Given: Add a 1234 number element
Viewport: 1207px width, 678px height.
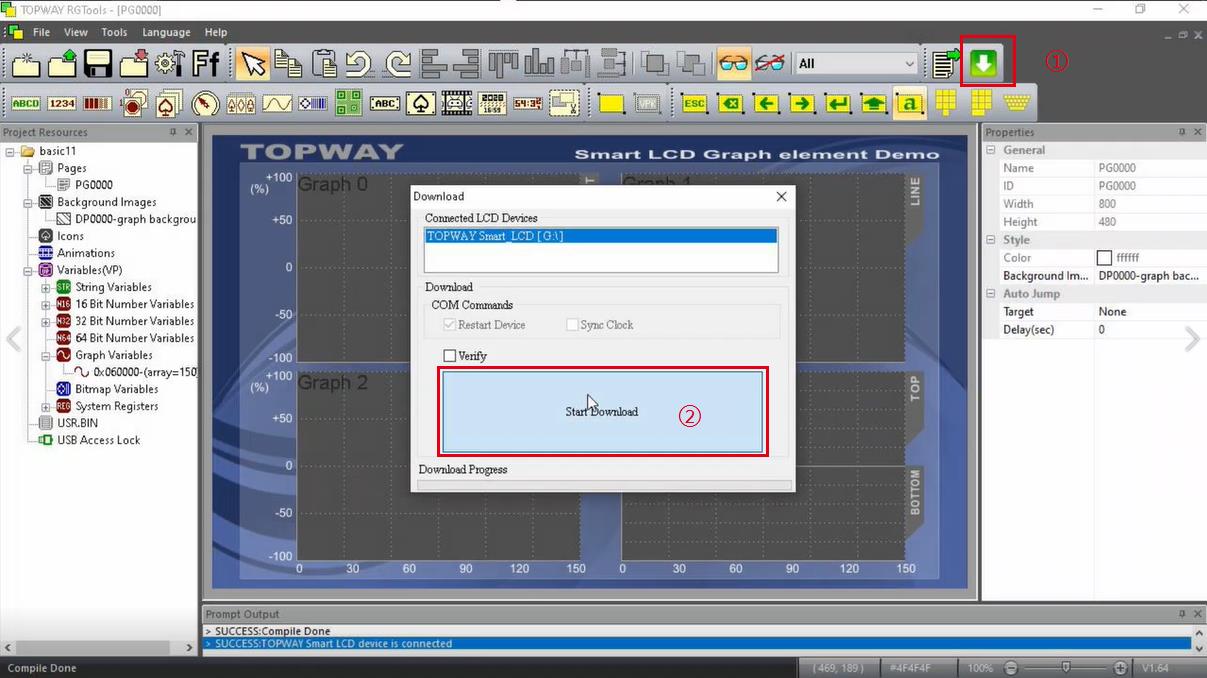Looking at the screenshot, I should coord(62,103).
